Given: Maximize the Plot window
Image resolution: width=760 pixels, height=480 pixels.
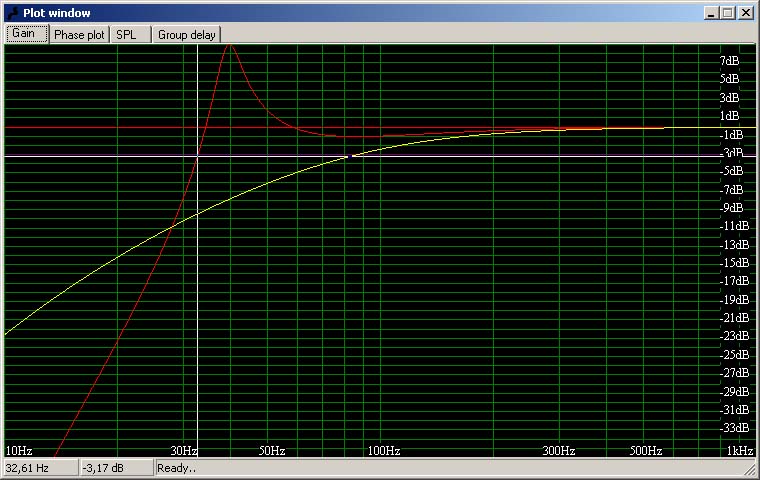Looking at the screenshot, I should 728,13.
